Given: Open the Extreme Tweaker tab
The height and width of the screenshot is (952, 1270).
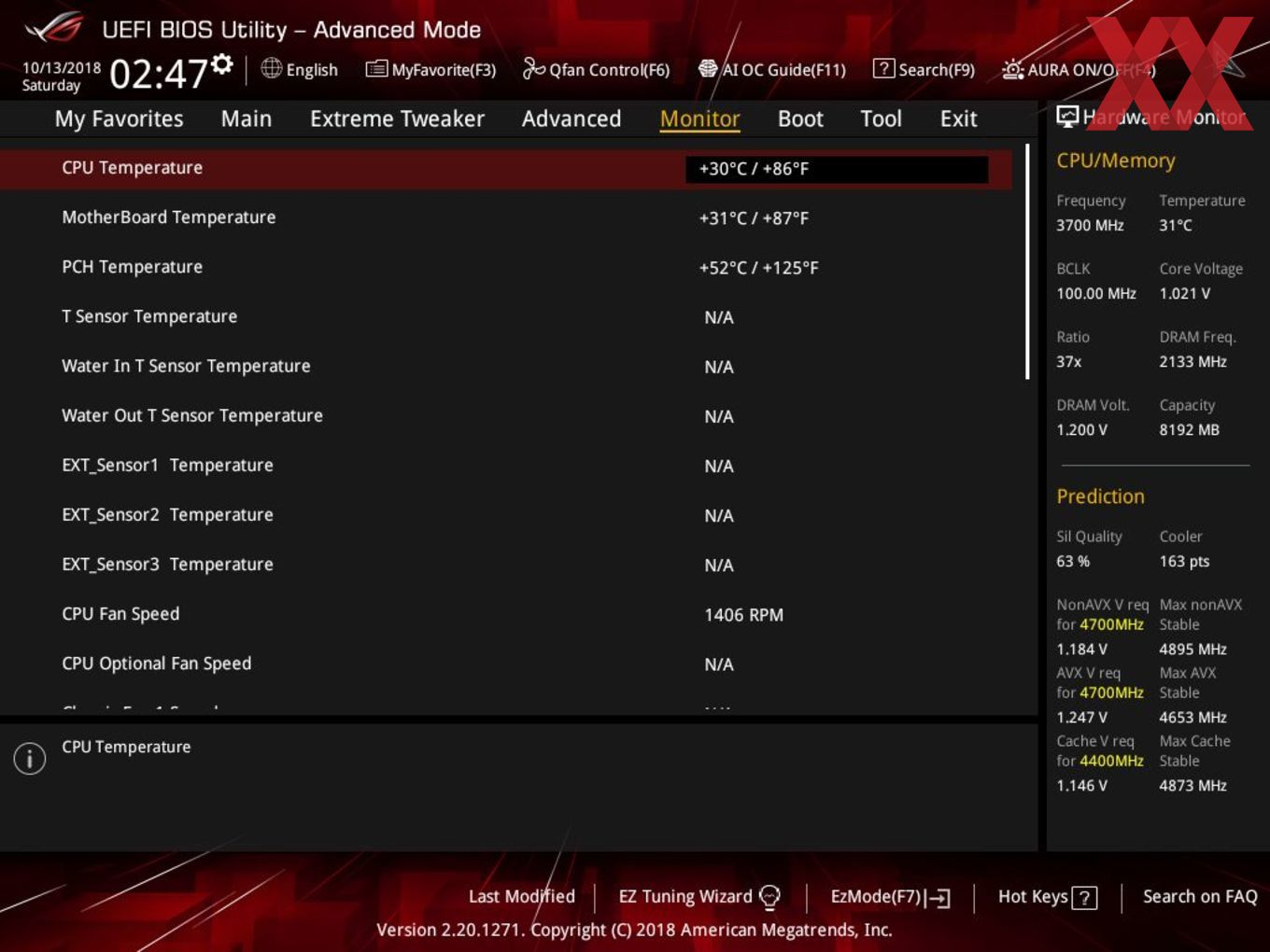Looking at the screenshot, I should point(397,119).
